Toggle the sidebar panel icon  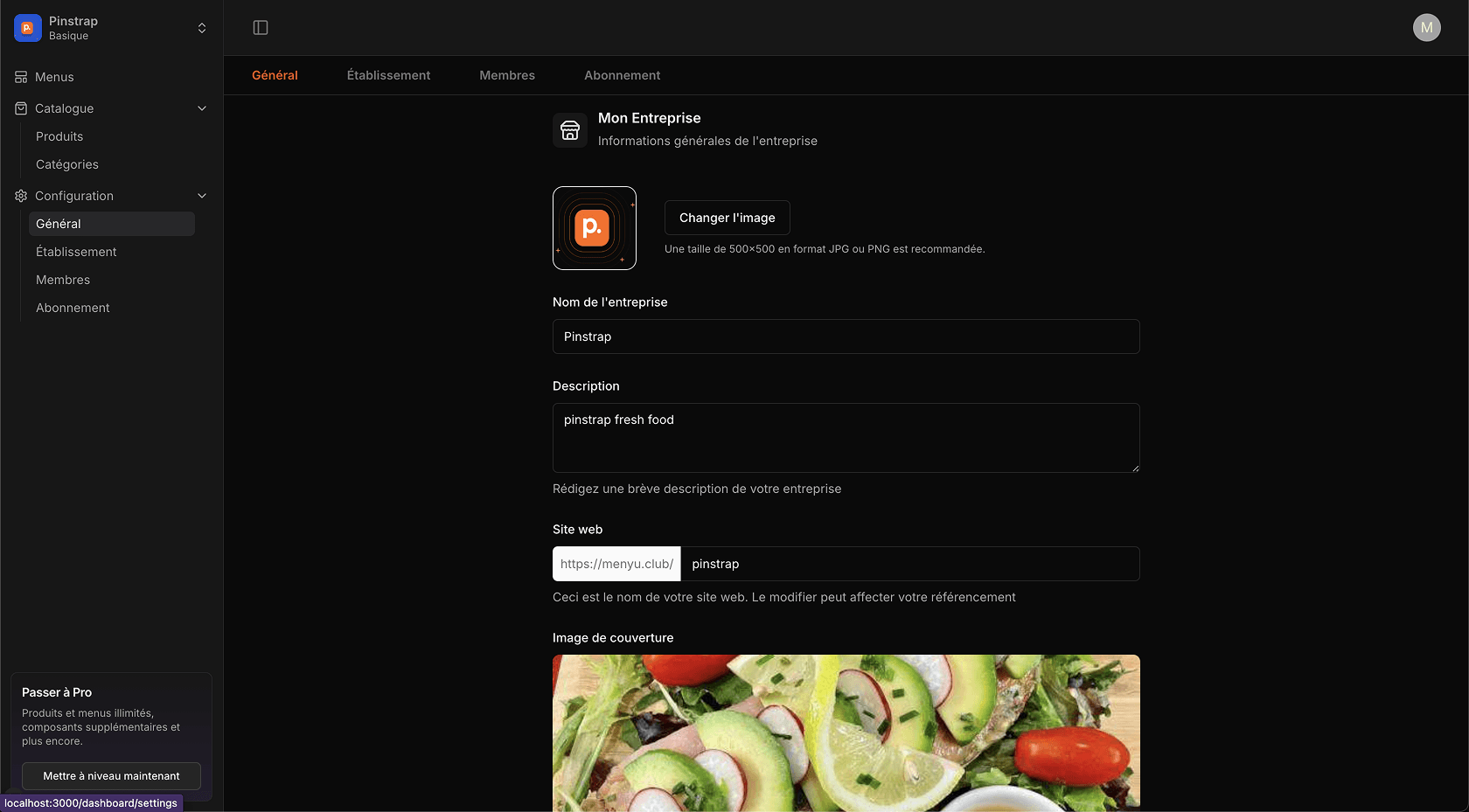(x=261, y=28)
